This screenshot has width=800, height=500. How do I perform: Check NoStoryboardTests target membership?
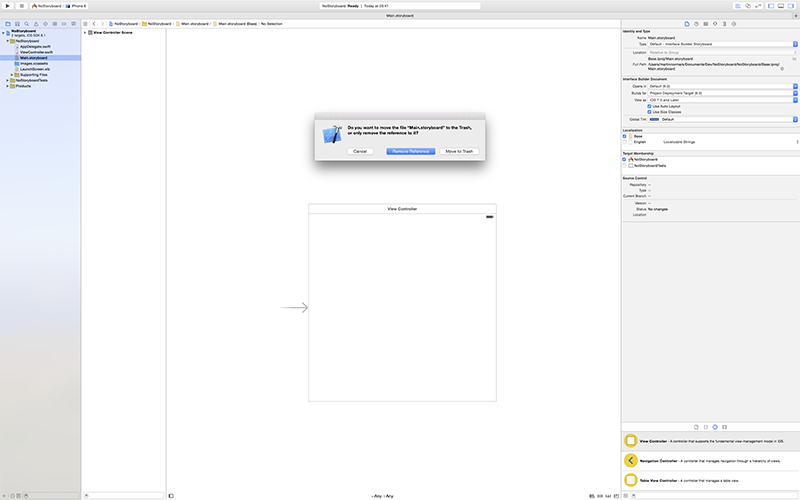coord(624,165)
